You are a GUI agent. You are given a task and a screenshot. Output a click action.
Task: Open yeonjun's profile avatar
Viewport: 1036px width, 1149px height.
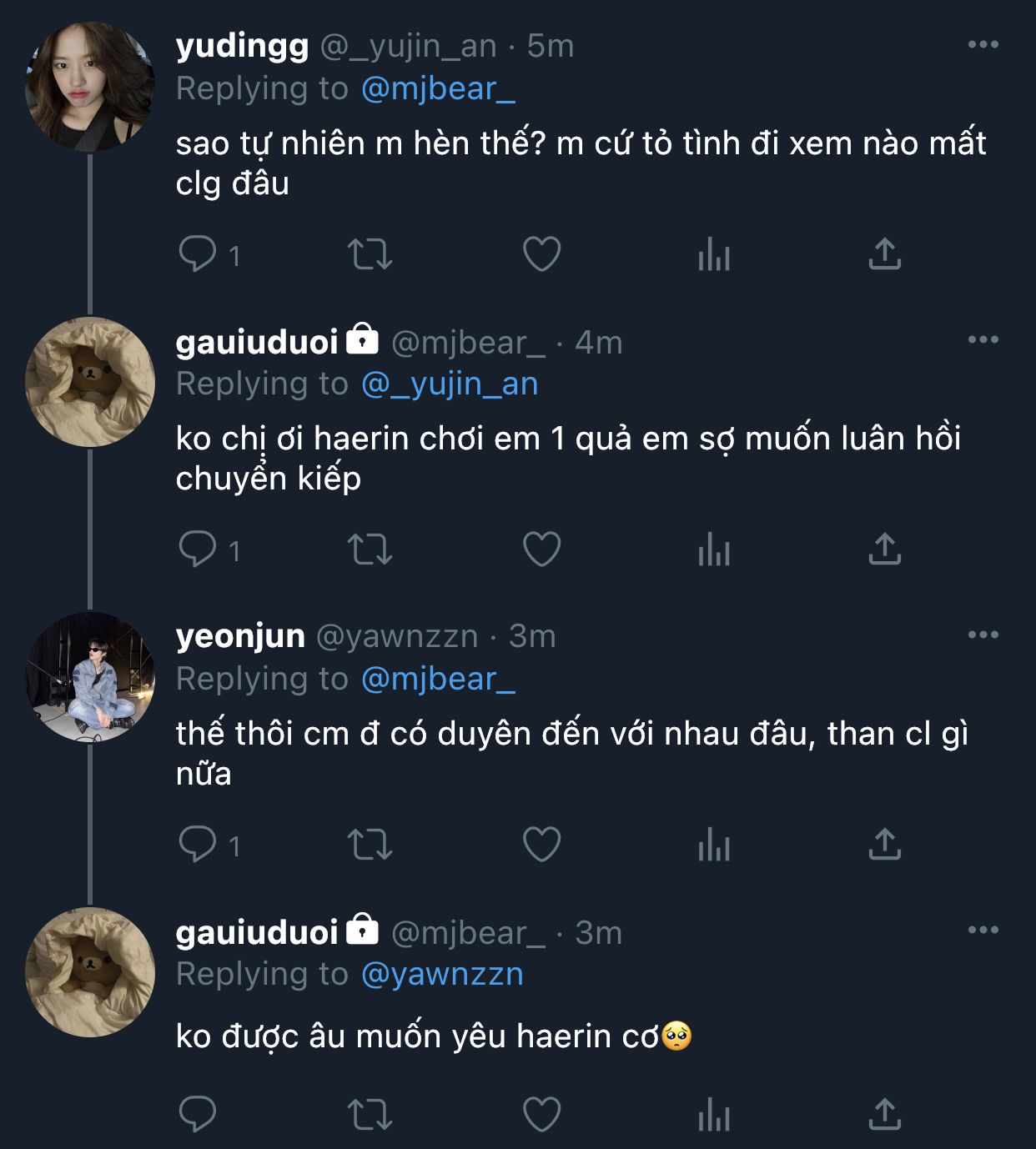(x=90, y=677)
